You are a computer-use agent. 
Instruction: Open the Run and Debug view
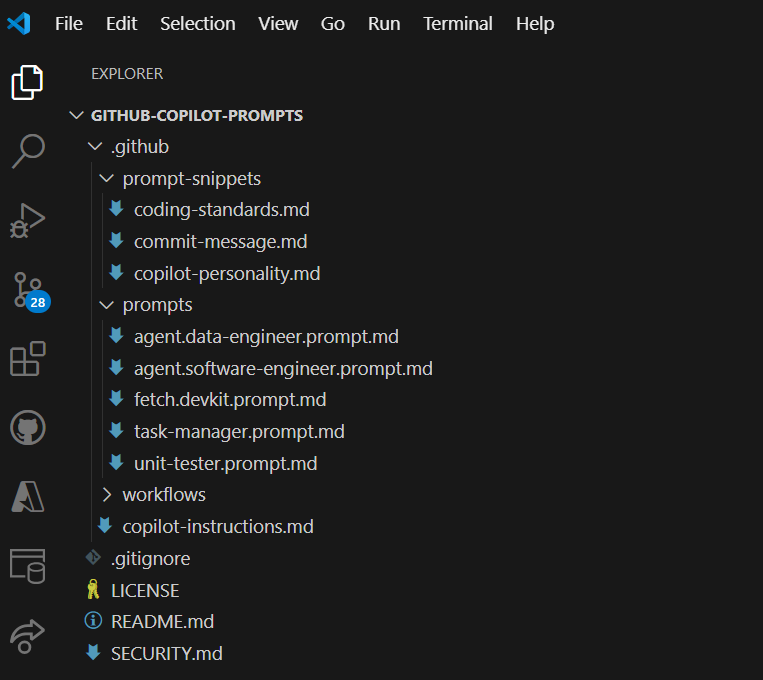click(27, 221)
